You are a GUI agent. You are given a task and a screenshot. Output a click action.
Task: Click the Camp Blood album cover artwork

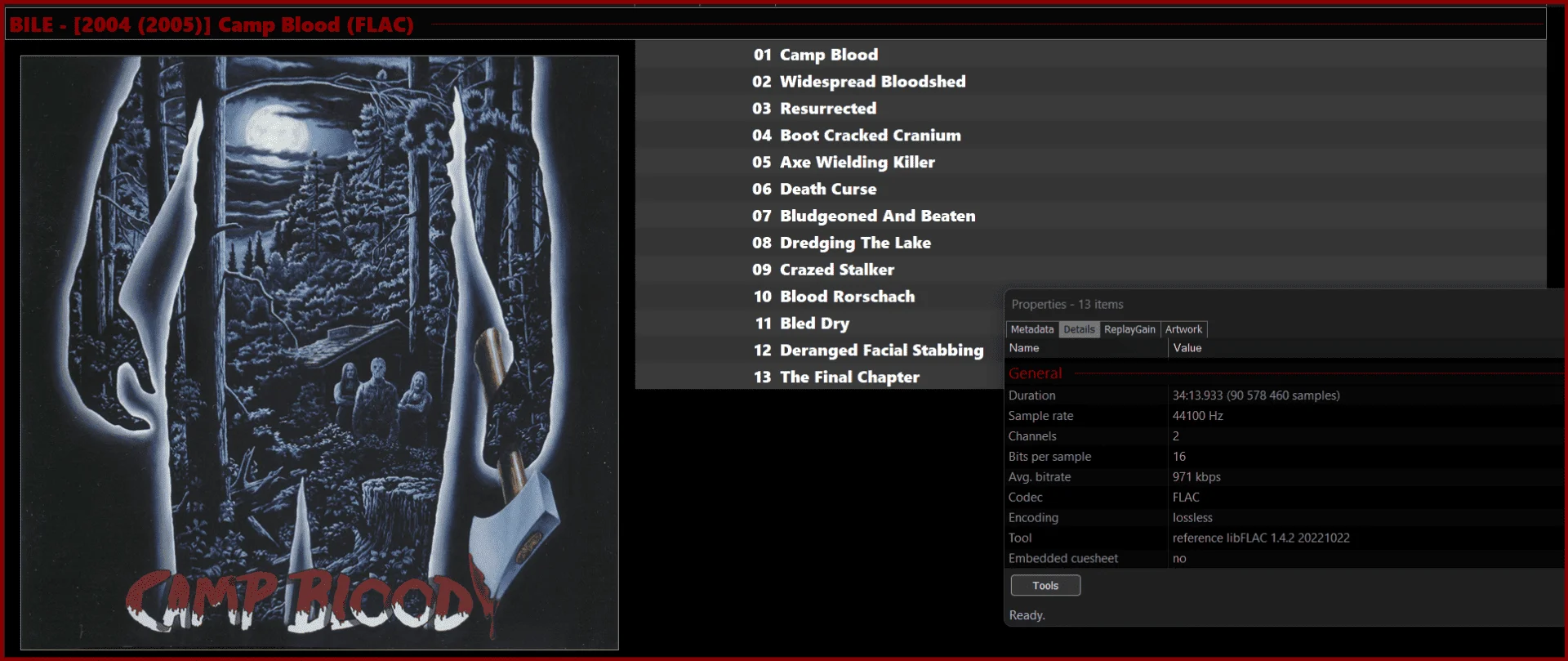click(319, 353)
